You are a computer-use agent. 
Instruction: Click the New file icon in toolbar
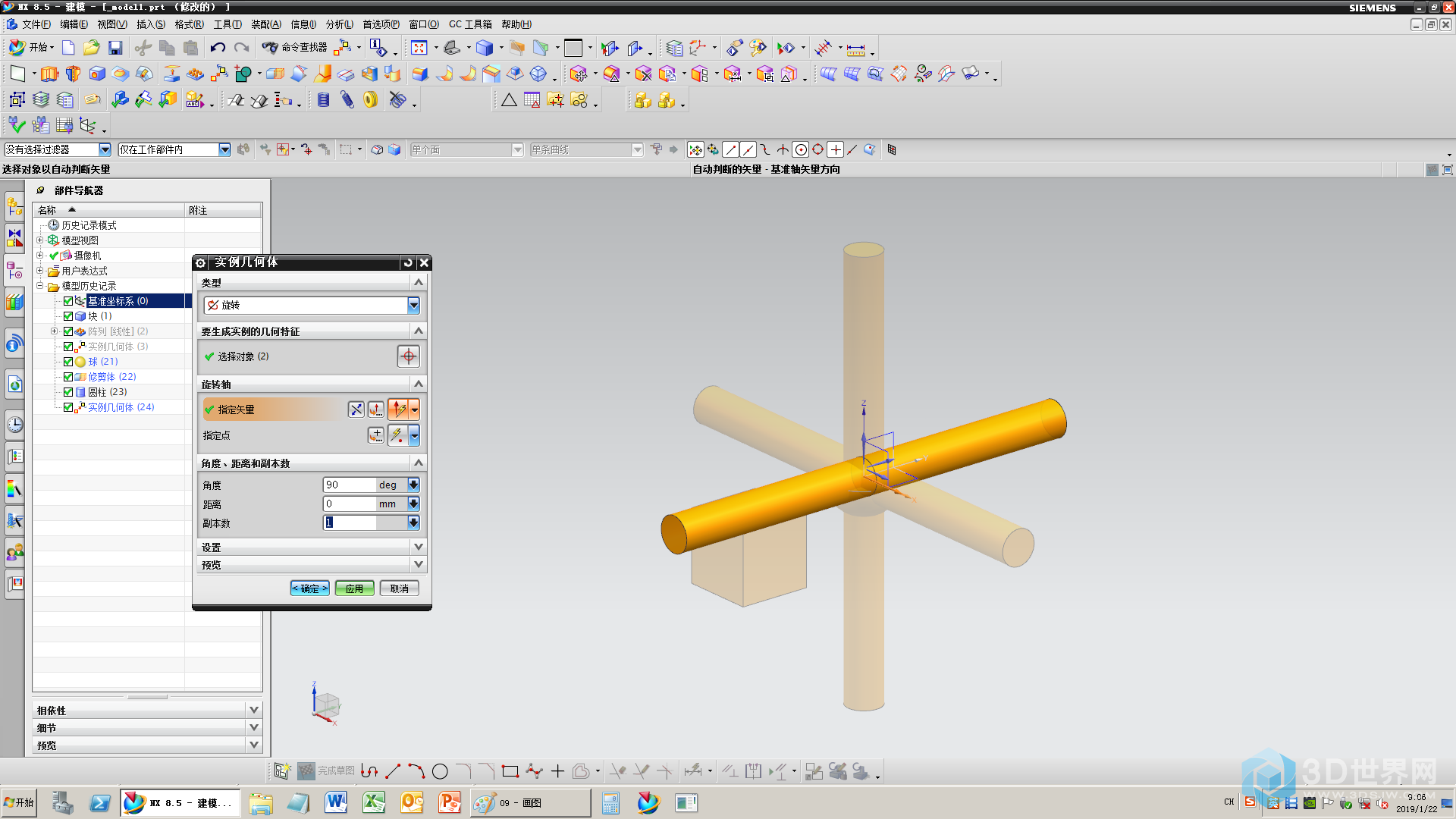click(x=68, y=48)
